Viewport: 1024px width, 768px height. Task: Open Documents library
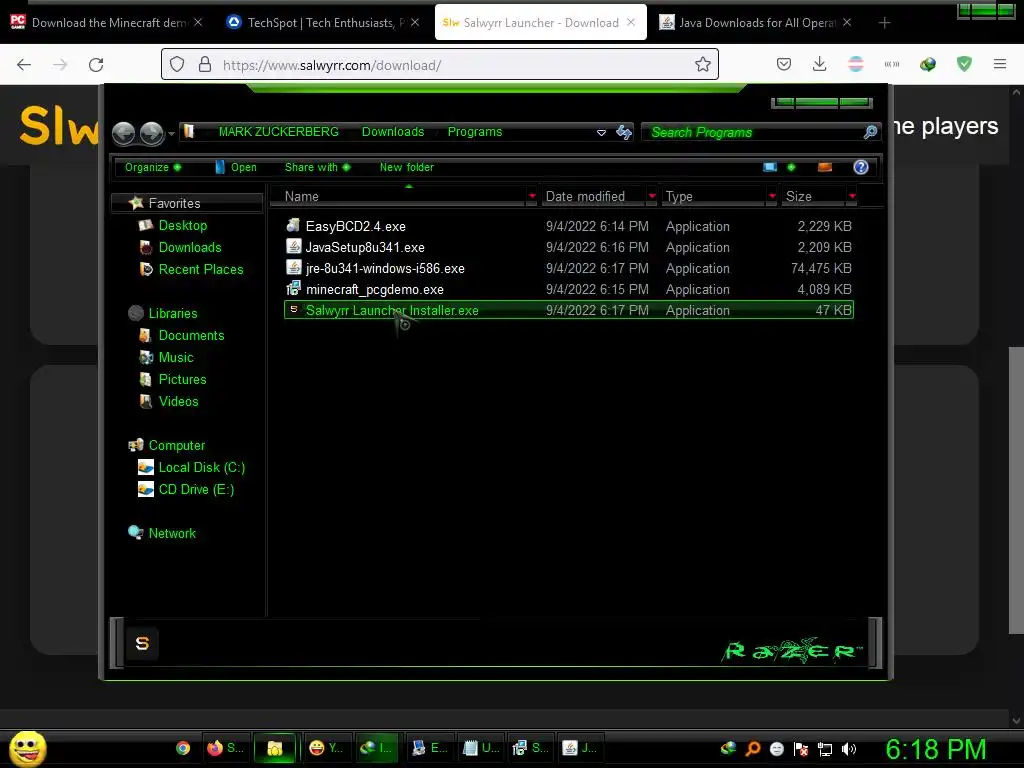coord(191,335)
